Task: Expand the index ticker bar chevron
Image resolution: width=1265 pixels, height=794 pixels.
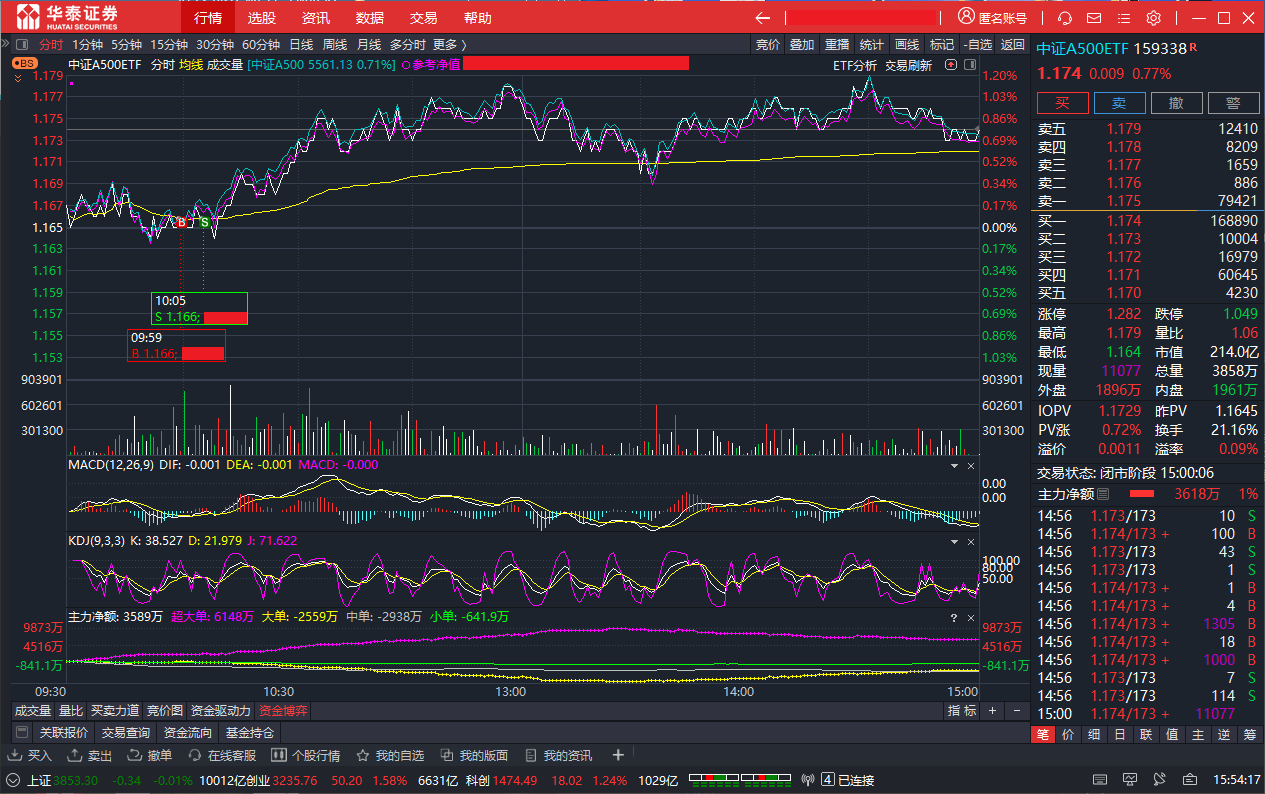Action: tap(13, 780)
